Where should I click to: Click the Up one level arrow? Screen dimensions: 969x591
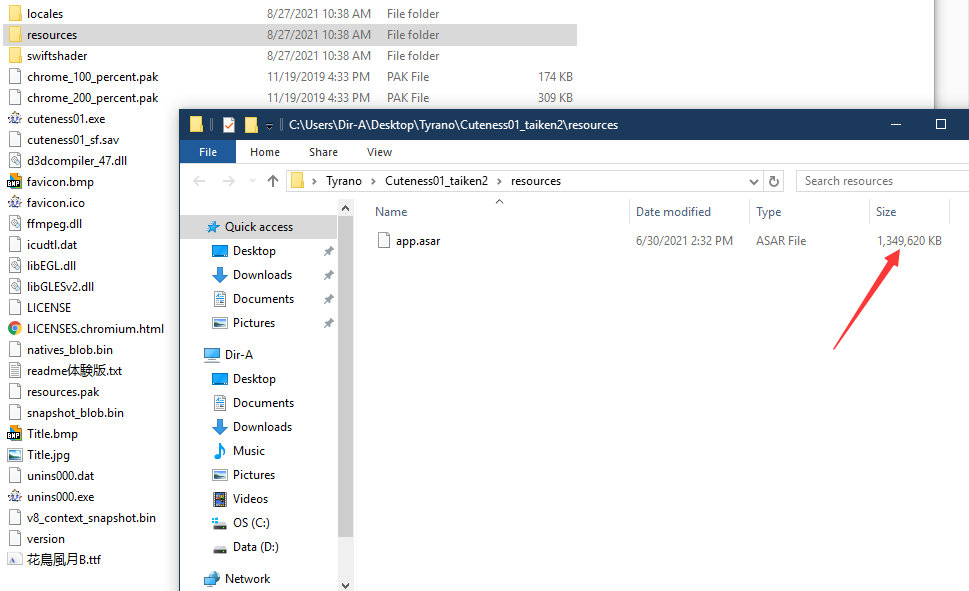coord(273,181)
